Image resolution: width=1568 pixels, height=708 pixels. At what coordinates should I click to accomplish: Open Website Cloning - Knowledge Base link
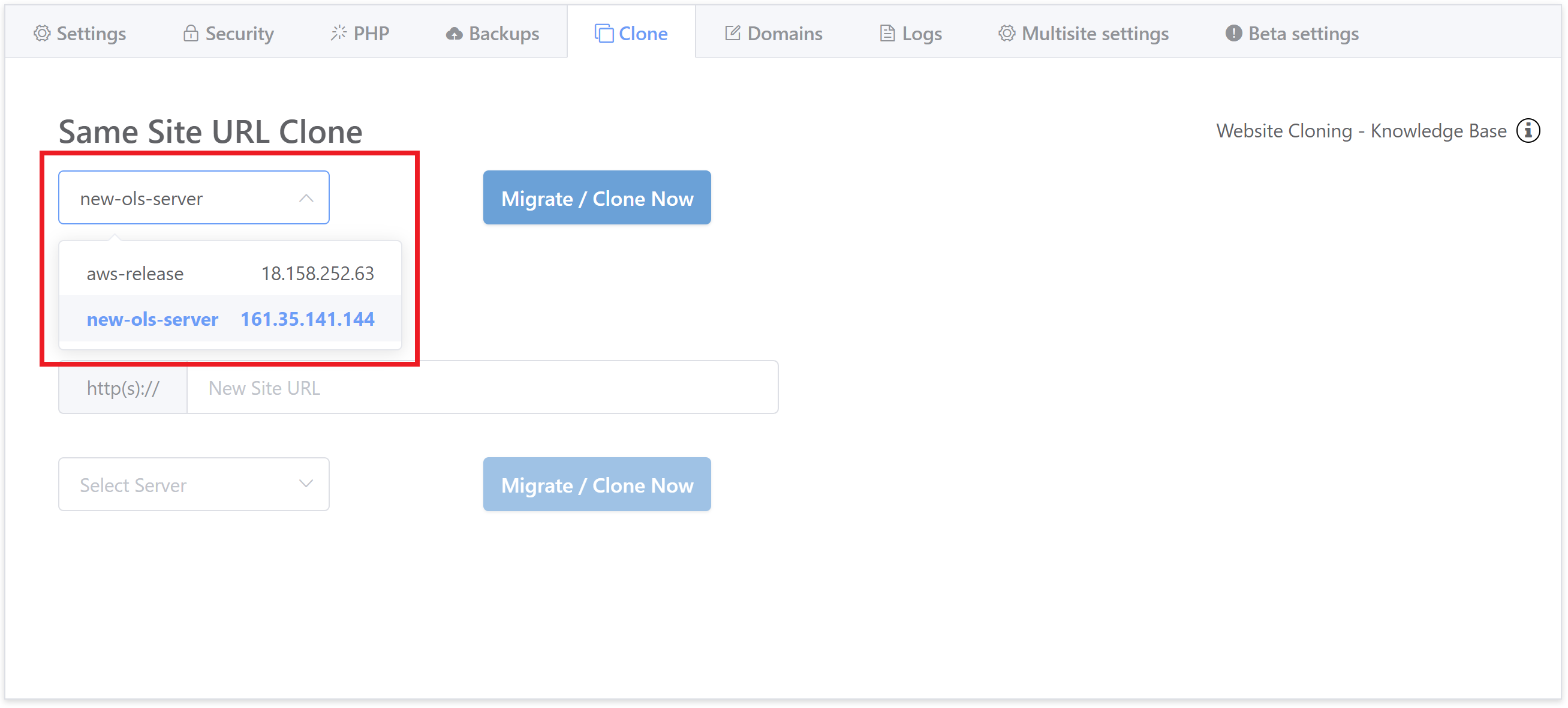pyautogui.click(x=1361, y=131)
